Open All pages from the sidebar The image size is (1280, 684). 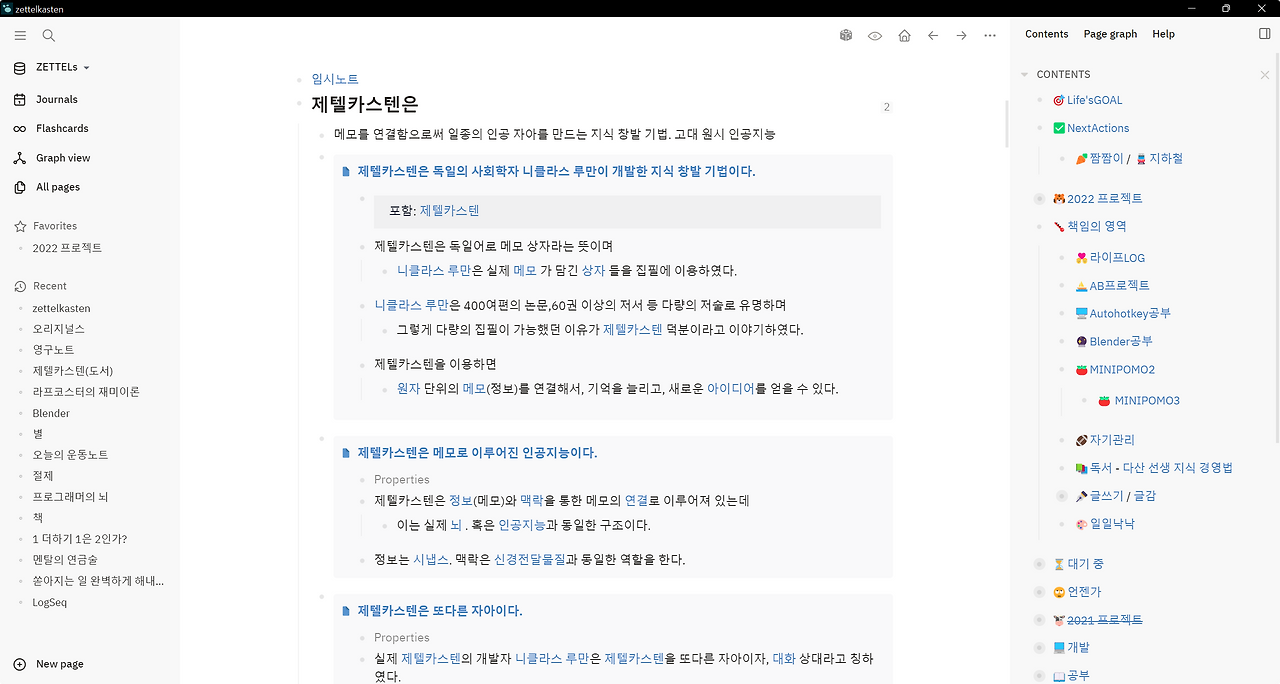click(x=58, y=187)
